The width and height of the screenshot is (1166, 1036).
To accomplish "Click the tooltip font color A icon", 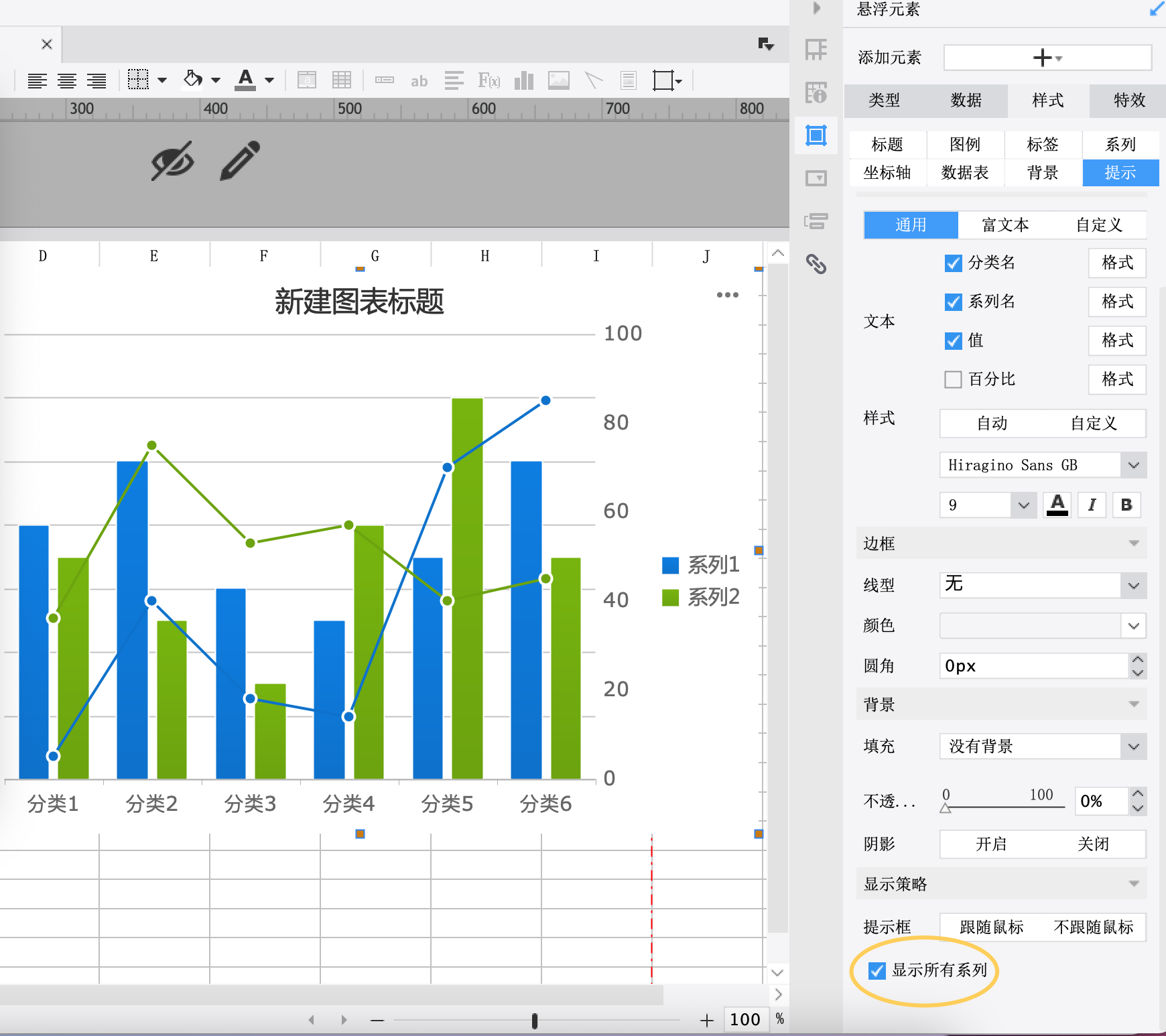I will tap(1057, 505).
